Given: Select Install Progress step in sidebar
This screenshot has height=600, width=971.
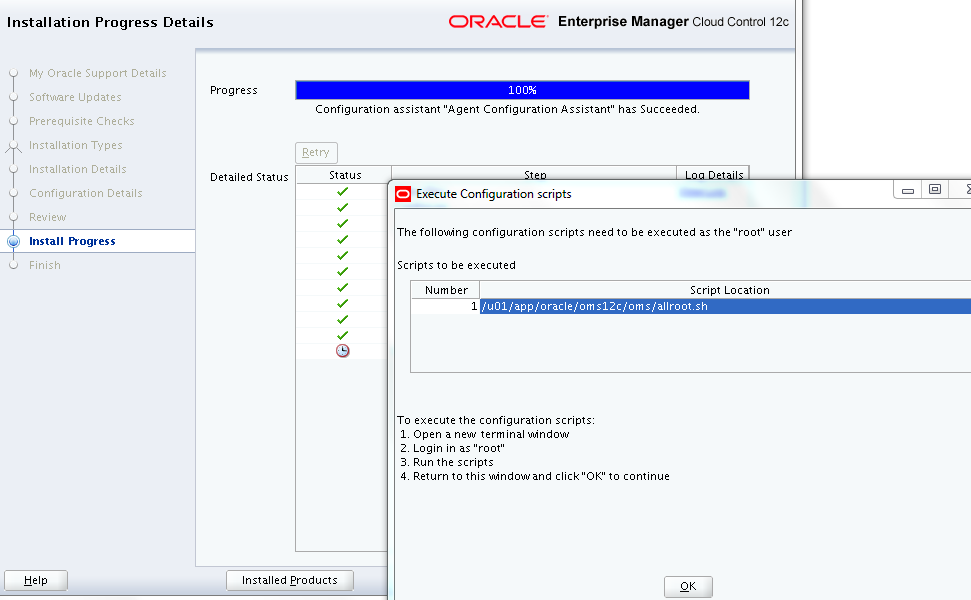Looking at the screenshot, I should pyautogui.click(x=72, y=241).
